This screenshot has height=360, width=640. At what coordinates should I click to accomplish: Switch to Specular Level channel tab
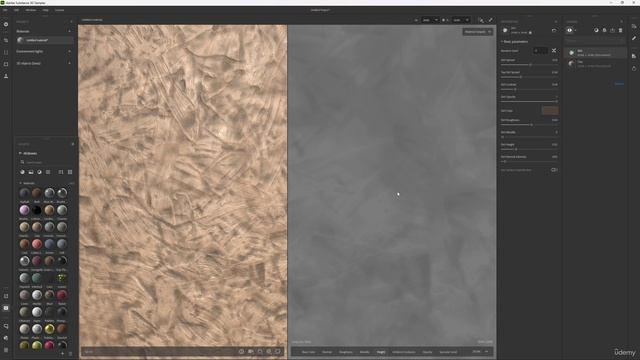click(448, 352)
